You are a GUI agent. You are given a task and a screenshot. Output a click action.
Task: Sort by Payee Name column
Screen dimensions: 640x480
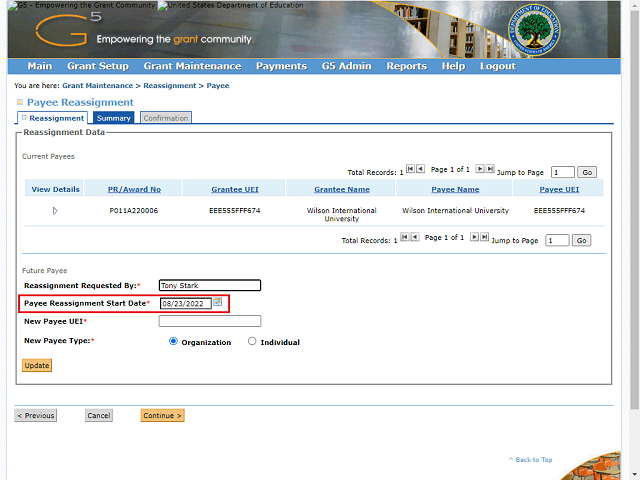[455, 189]
